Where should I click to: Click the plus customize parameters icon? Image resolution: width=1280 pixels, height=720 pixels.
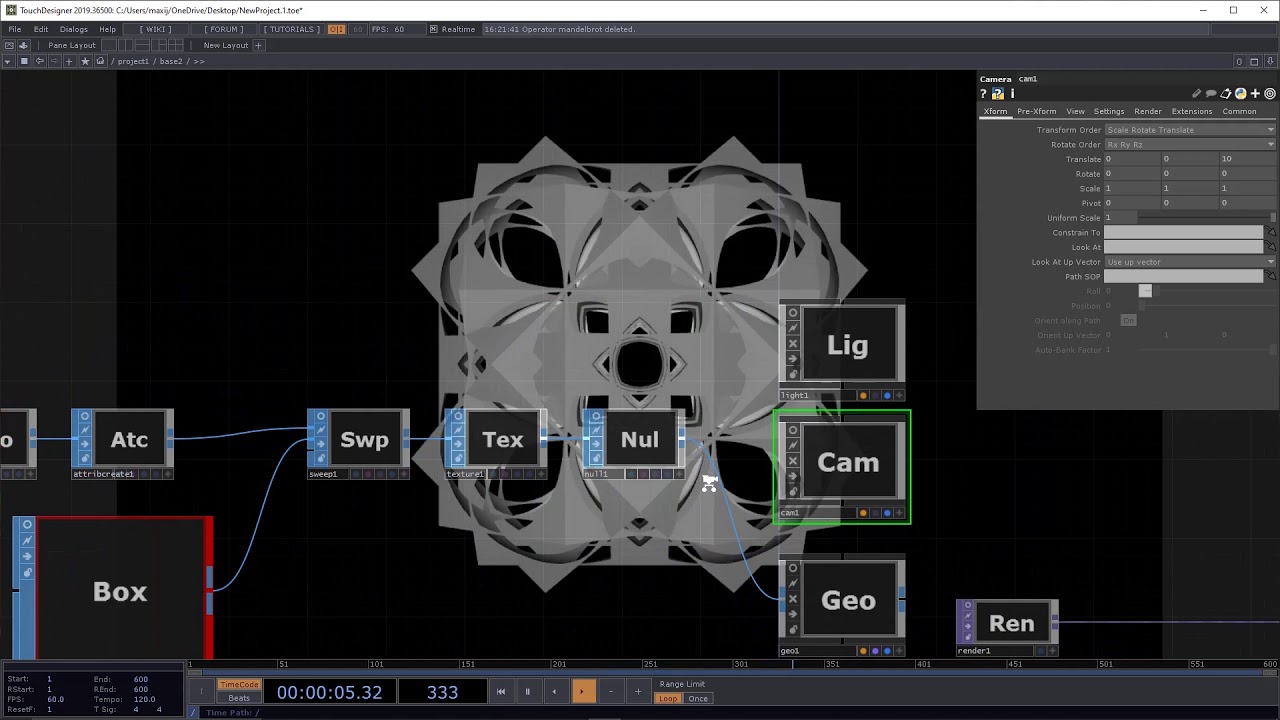(x=1255, y=94)
